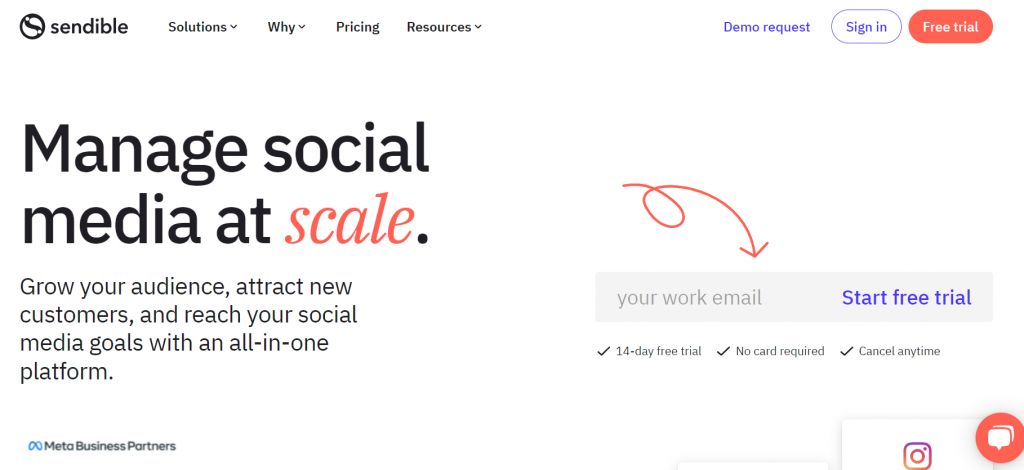1024x470 pixels.
Task: Expand the Resources dropdown menu
Action: [x=444, y=27]
